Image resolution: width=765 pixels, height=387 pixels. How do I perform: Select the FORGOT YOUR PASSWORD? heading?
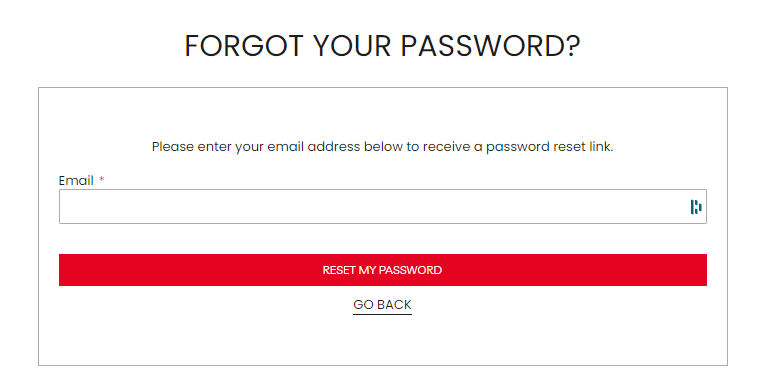(x=382, y=46)
